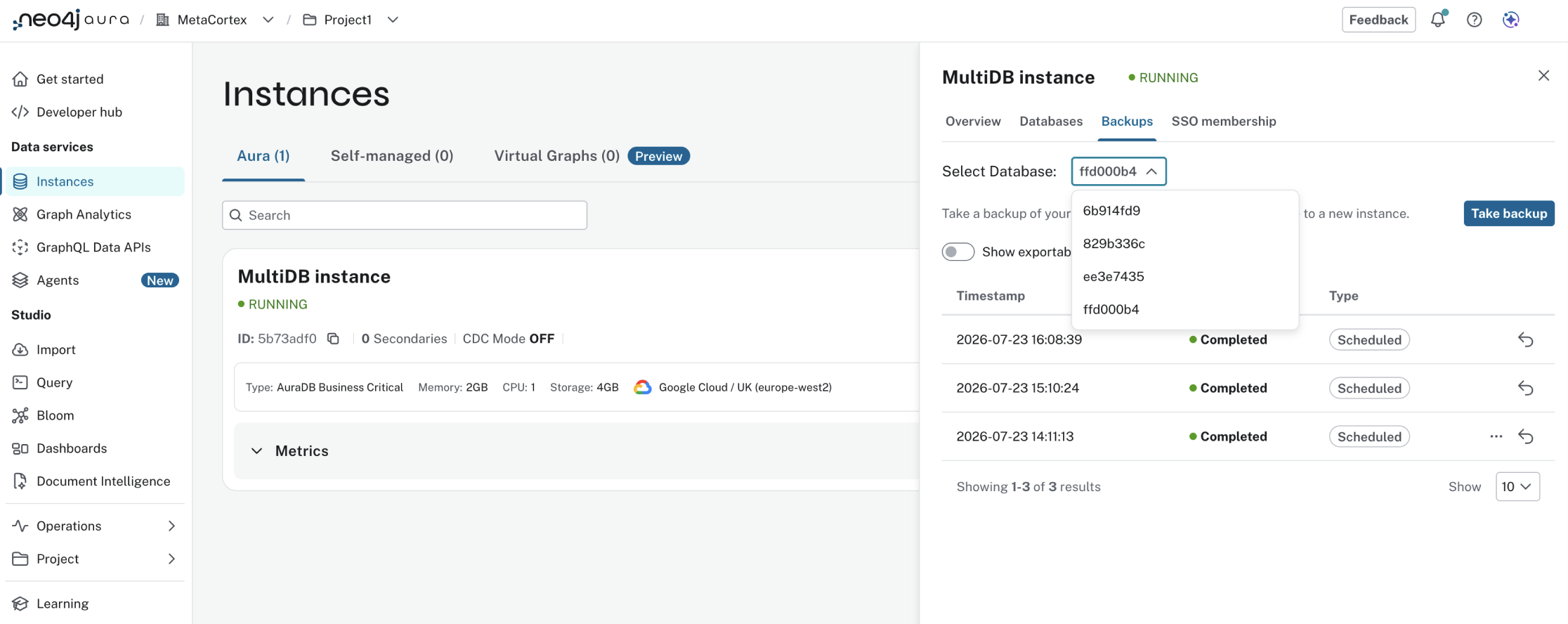Select the Backups tab

[1127, 122]
